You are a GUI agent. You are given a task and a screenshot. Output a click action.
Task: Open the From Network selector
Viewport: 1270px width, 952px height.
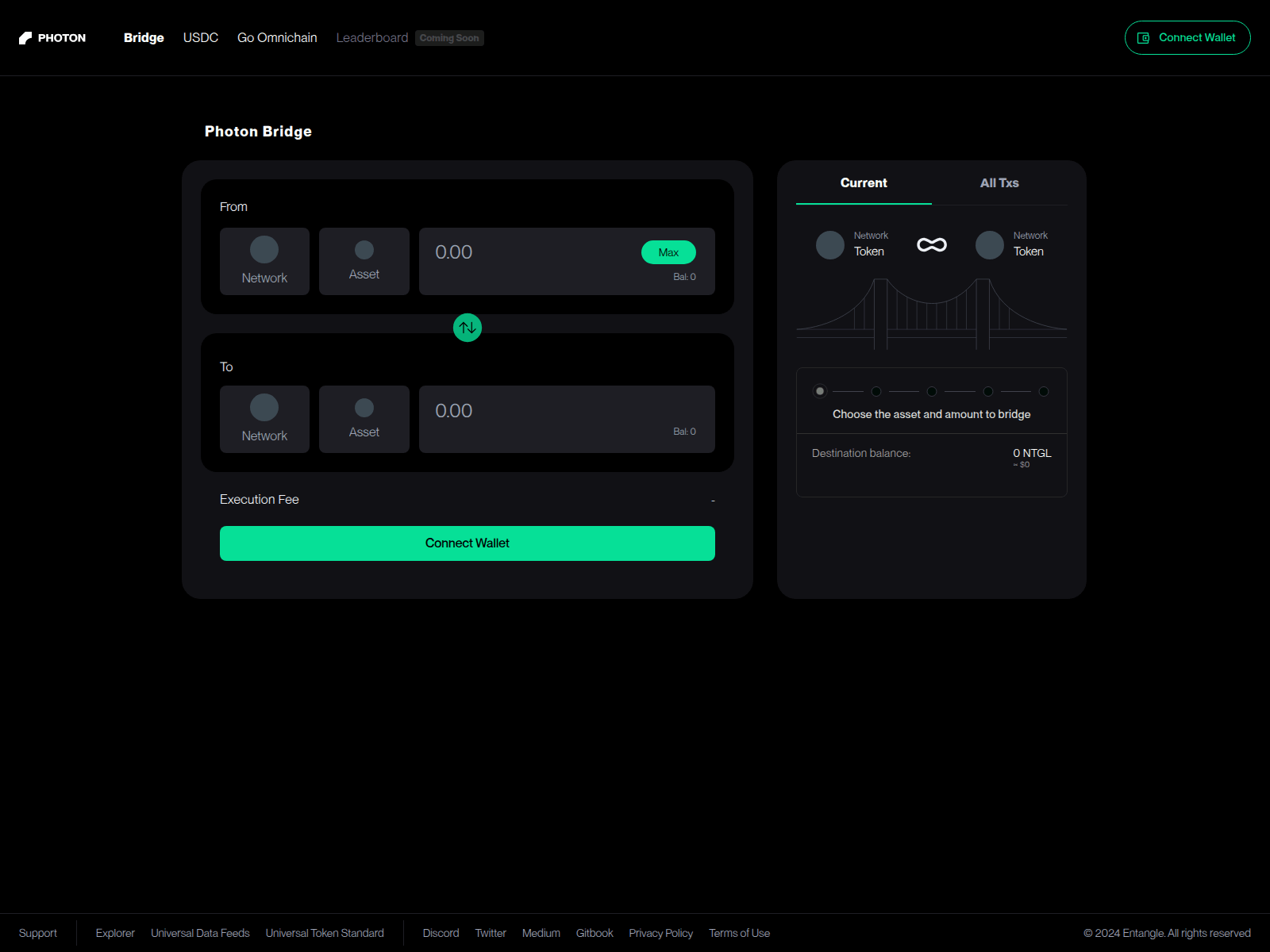pyautogui.click(x=264, y=262)
